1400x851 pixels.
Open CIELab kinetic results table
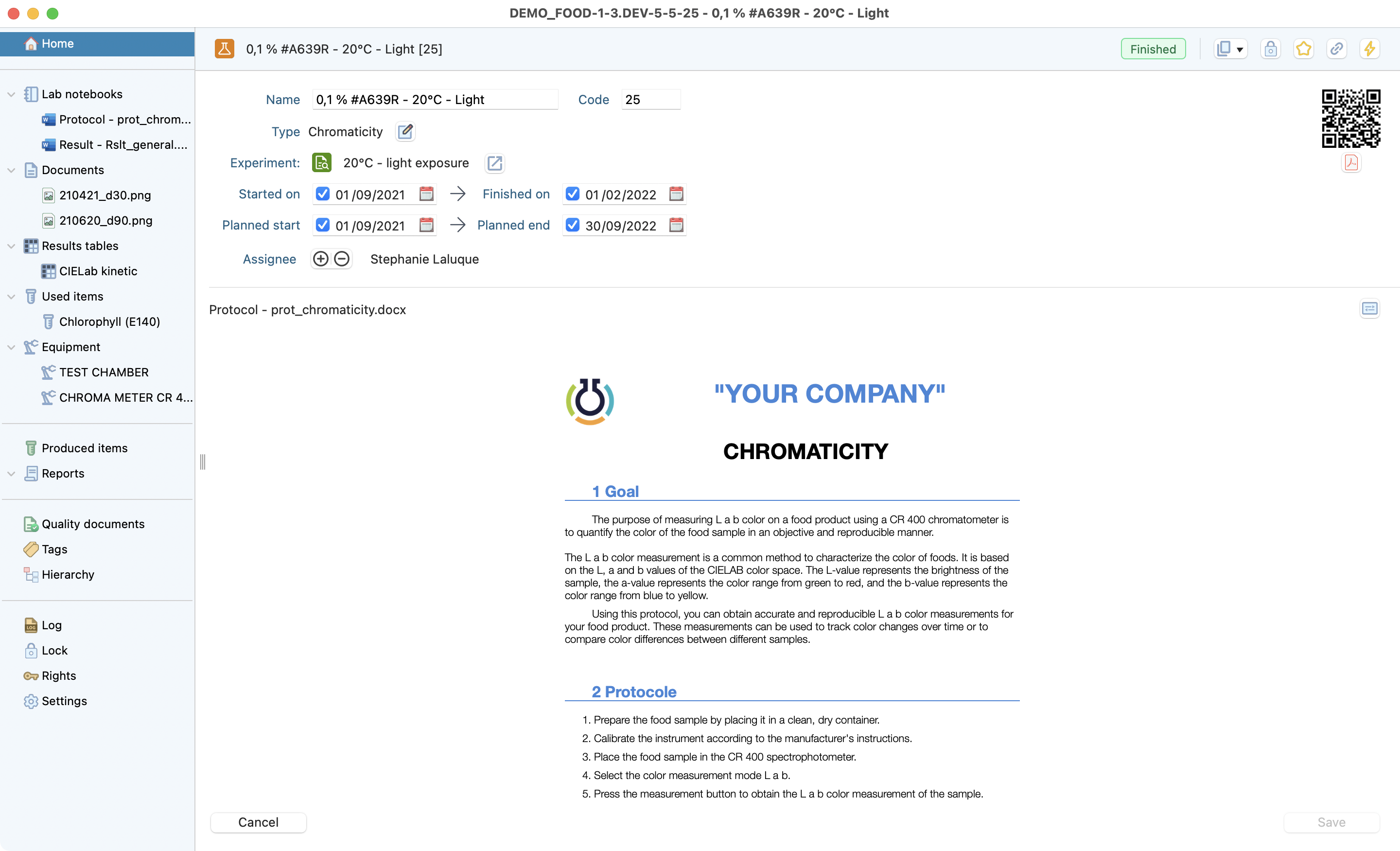click(x=98, y=271)
